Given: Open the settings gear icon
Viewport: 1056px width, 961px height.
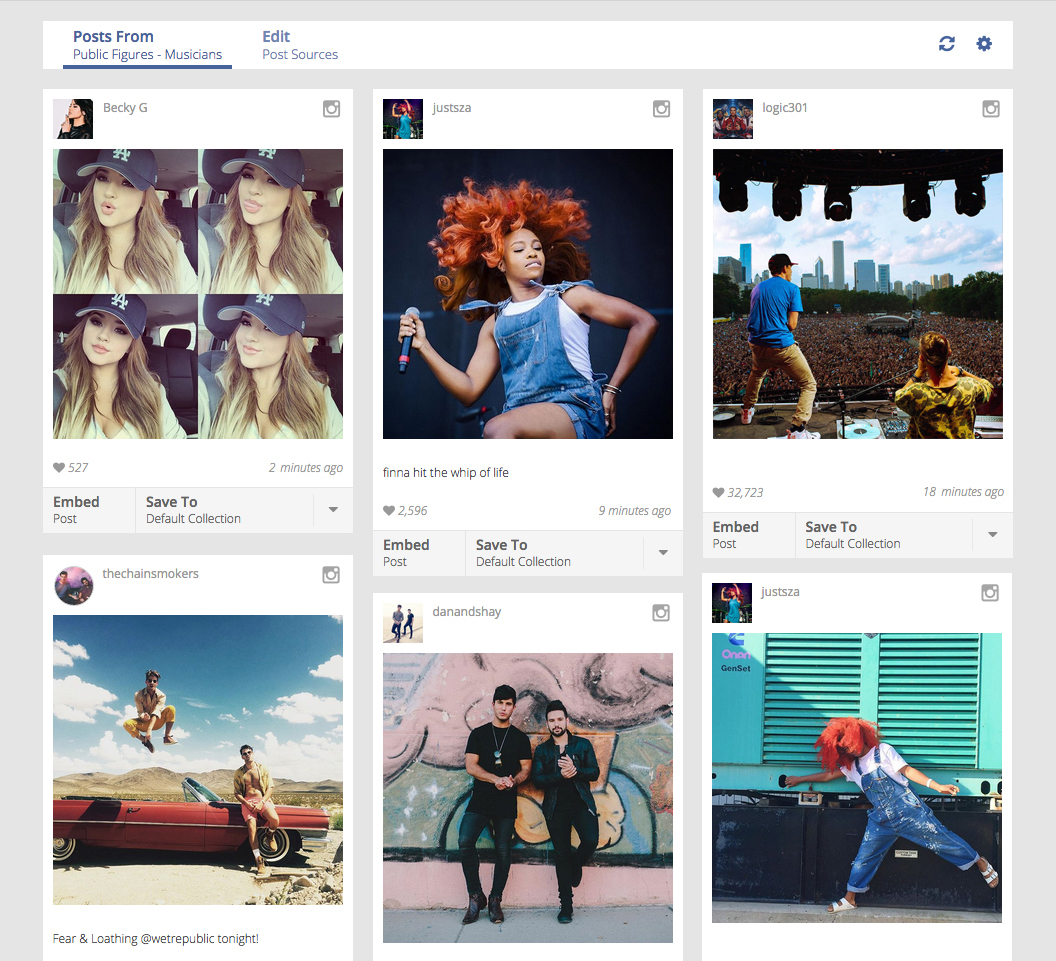Looking at the screenshot, I should point(984,44).
